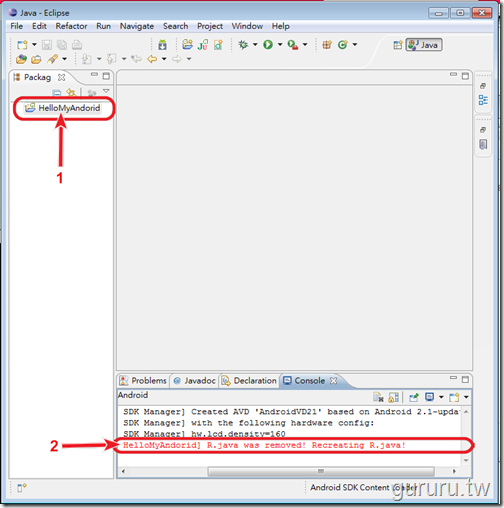Click the Open Perspective icon
This screenshot has height=508, width=504.
398,45
